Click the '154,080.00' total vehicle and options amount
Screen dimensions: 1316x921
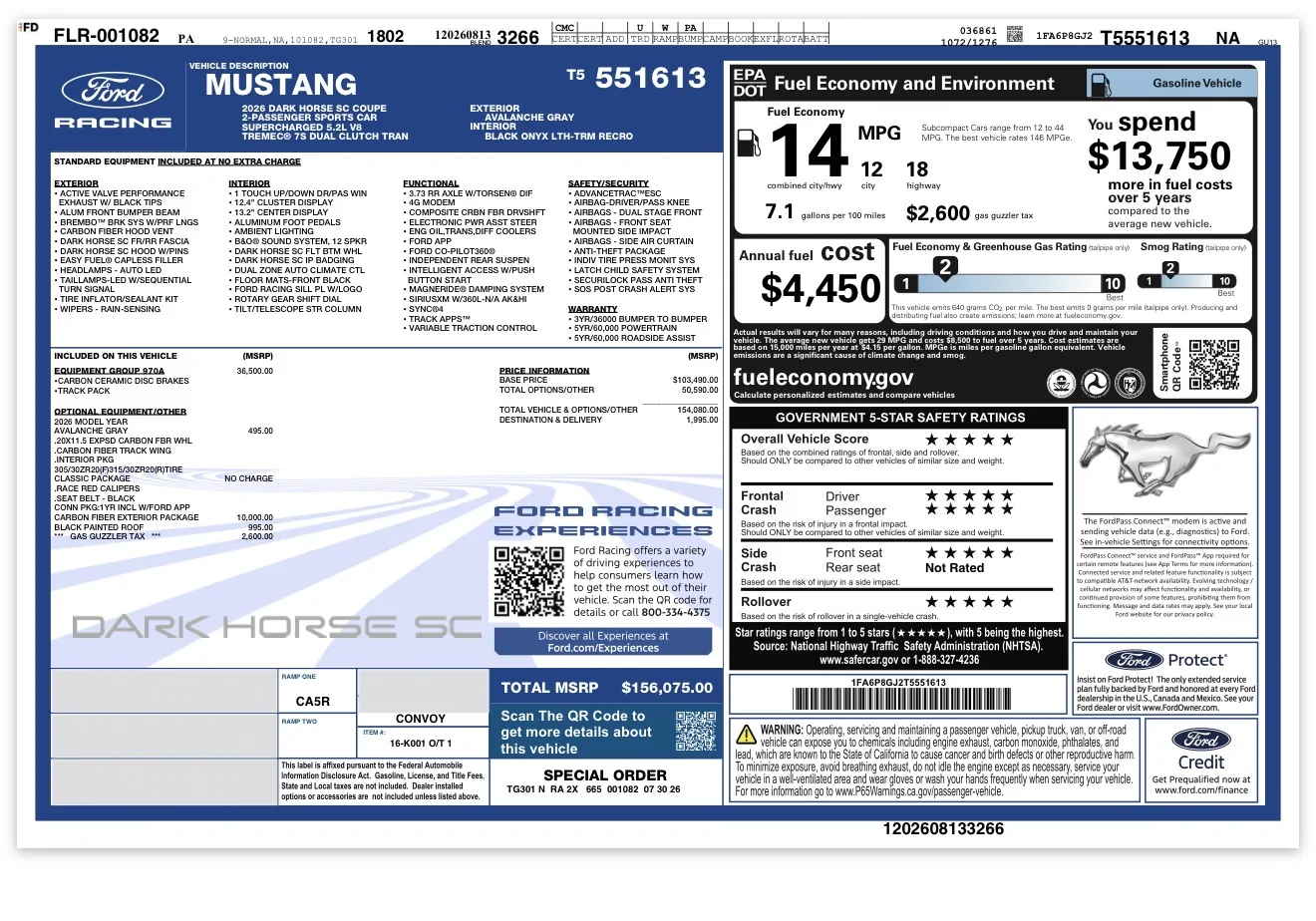[698, 410]
